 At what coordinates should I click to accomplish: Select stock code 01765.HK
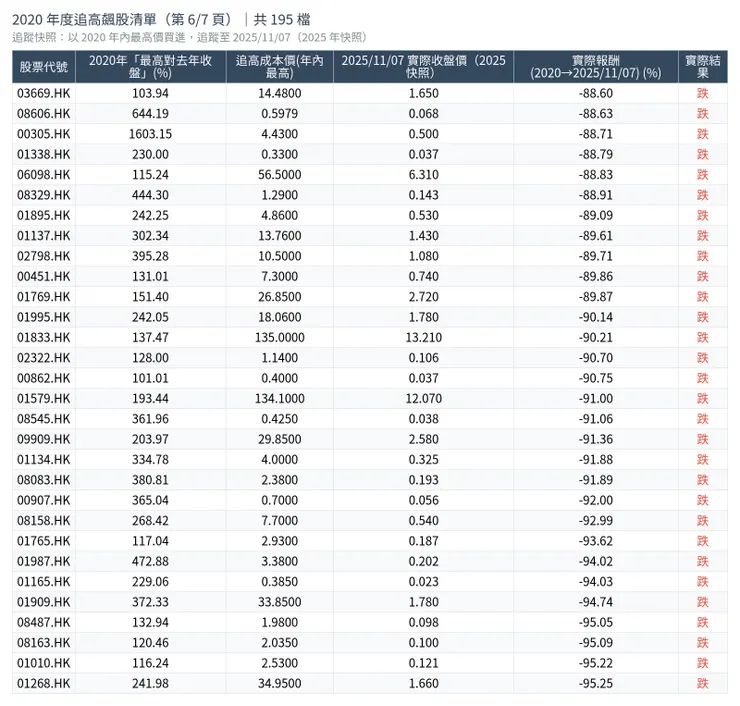[43, 541]
